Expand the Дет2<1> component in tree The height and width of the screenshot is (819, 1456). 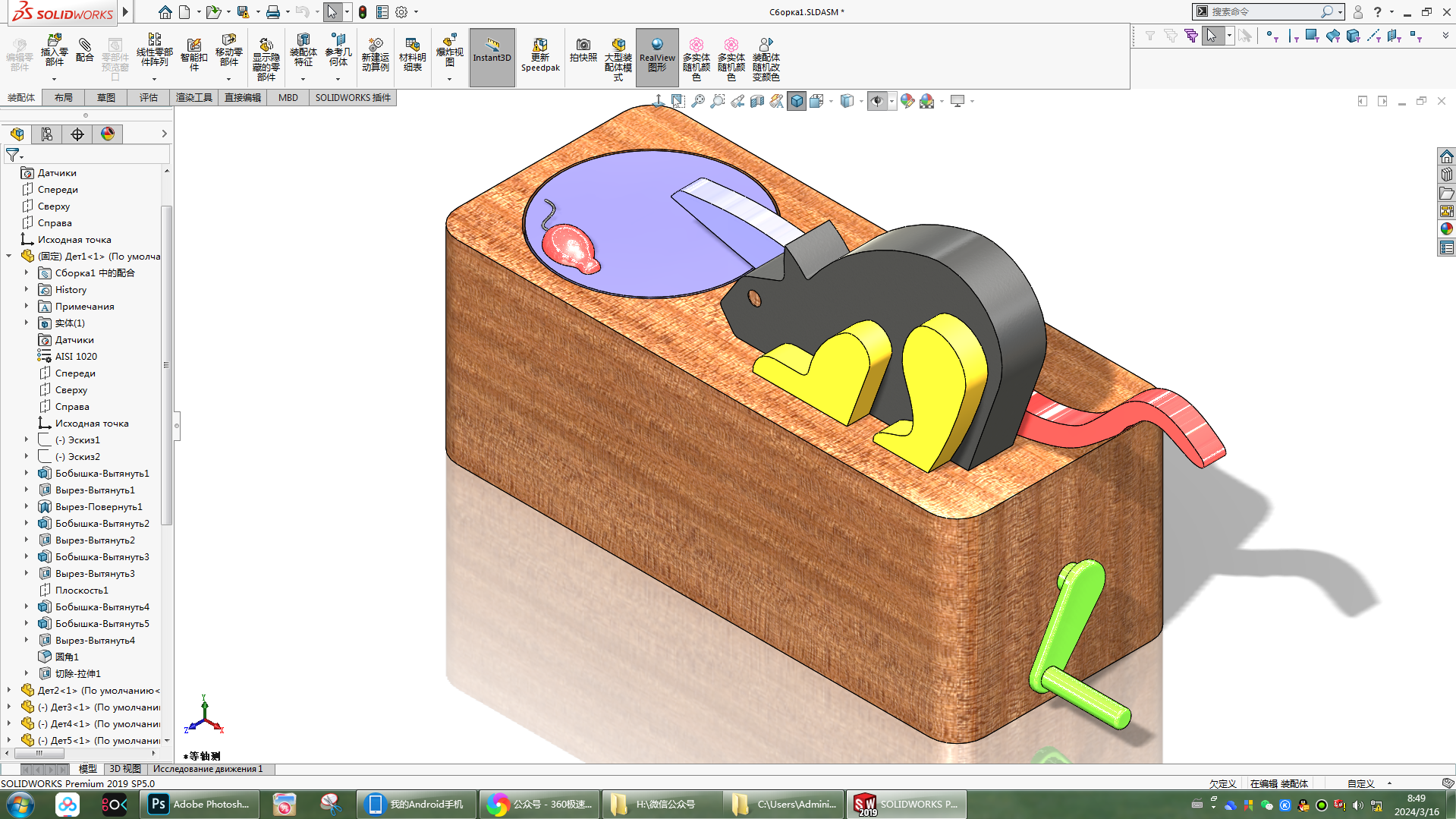(9, 690)
